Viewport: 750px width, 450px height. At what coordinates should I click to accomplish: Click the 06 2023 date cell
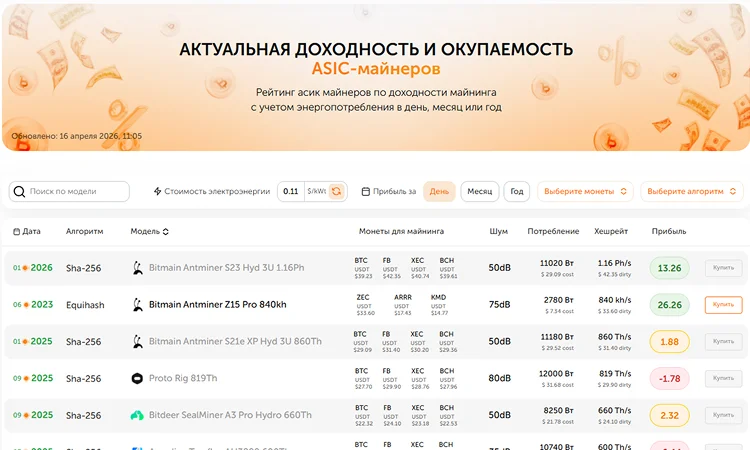[x=33, y=305]
